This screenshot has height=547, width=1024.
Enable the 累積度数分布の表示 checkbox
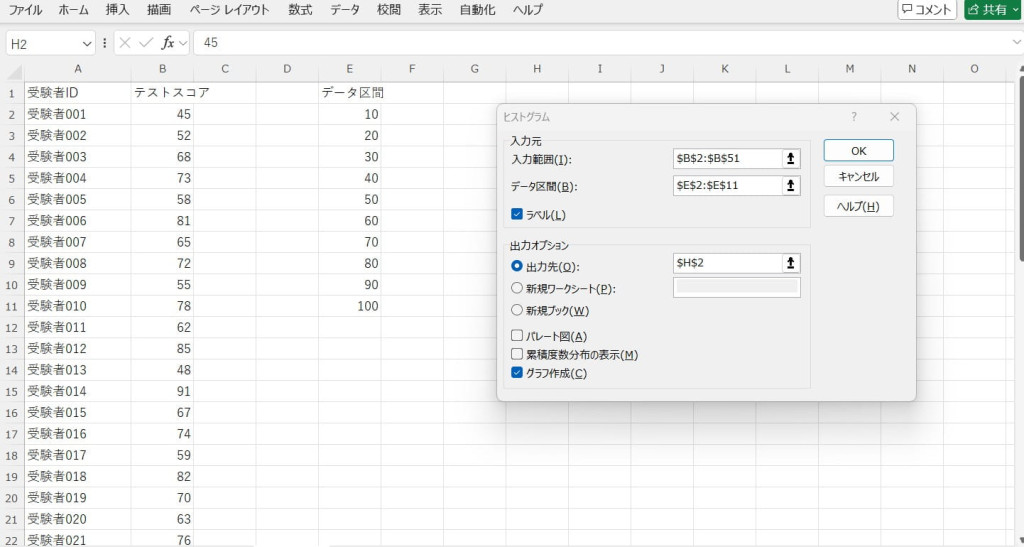tap(517, 354)
